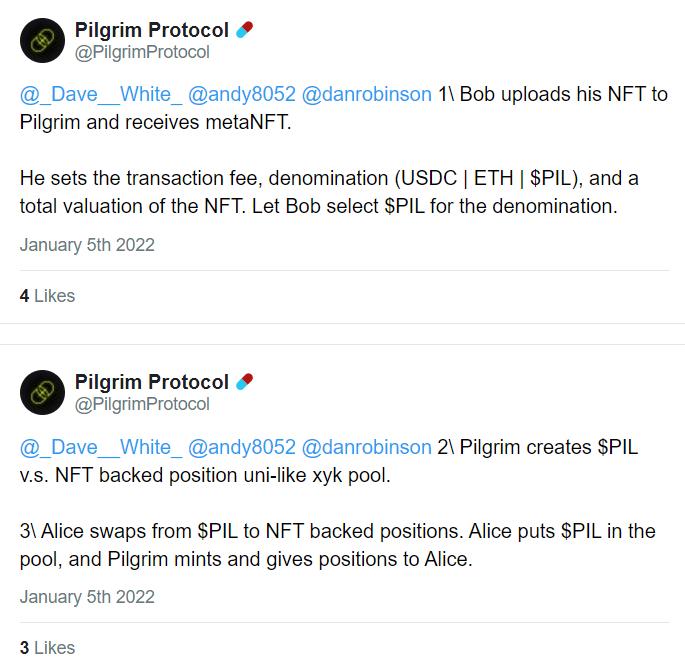Open the @andy8052 mention in the first tweet

[x=242, y=95]
